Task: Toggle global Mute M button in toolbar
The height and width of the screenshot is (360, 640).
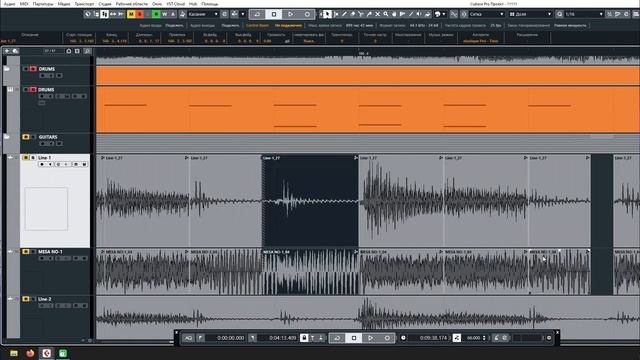Action: (131, 14)
